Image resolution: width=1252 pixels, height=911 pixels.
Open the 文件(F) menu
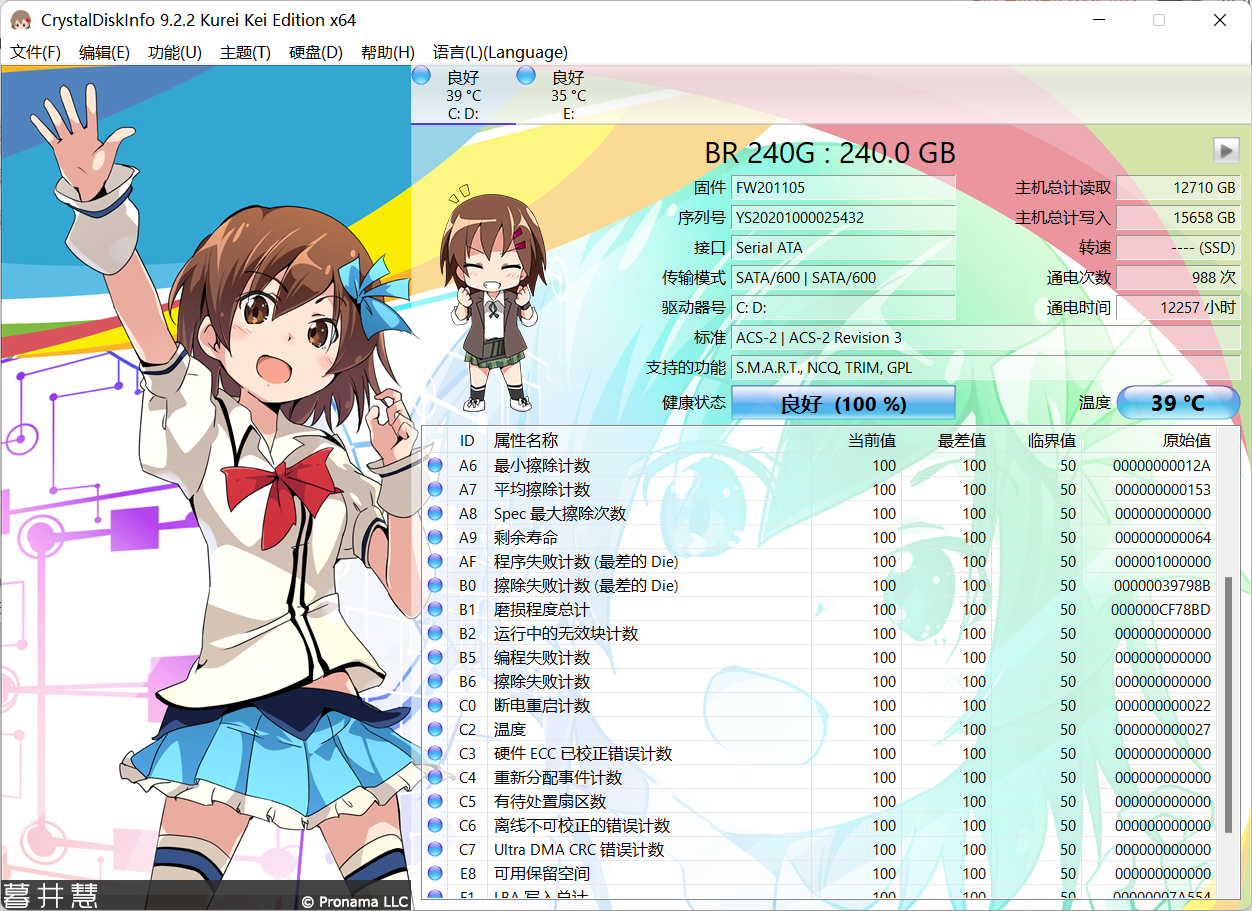(x=36, y=52)
